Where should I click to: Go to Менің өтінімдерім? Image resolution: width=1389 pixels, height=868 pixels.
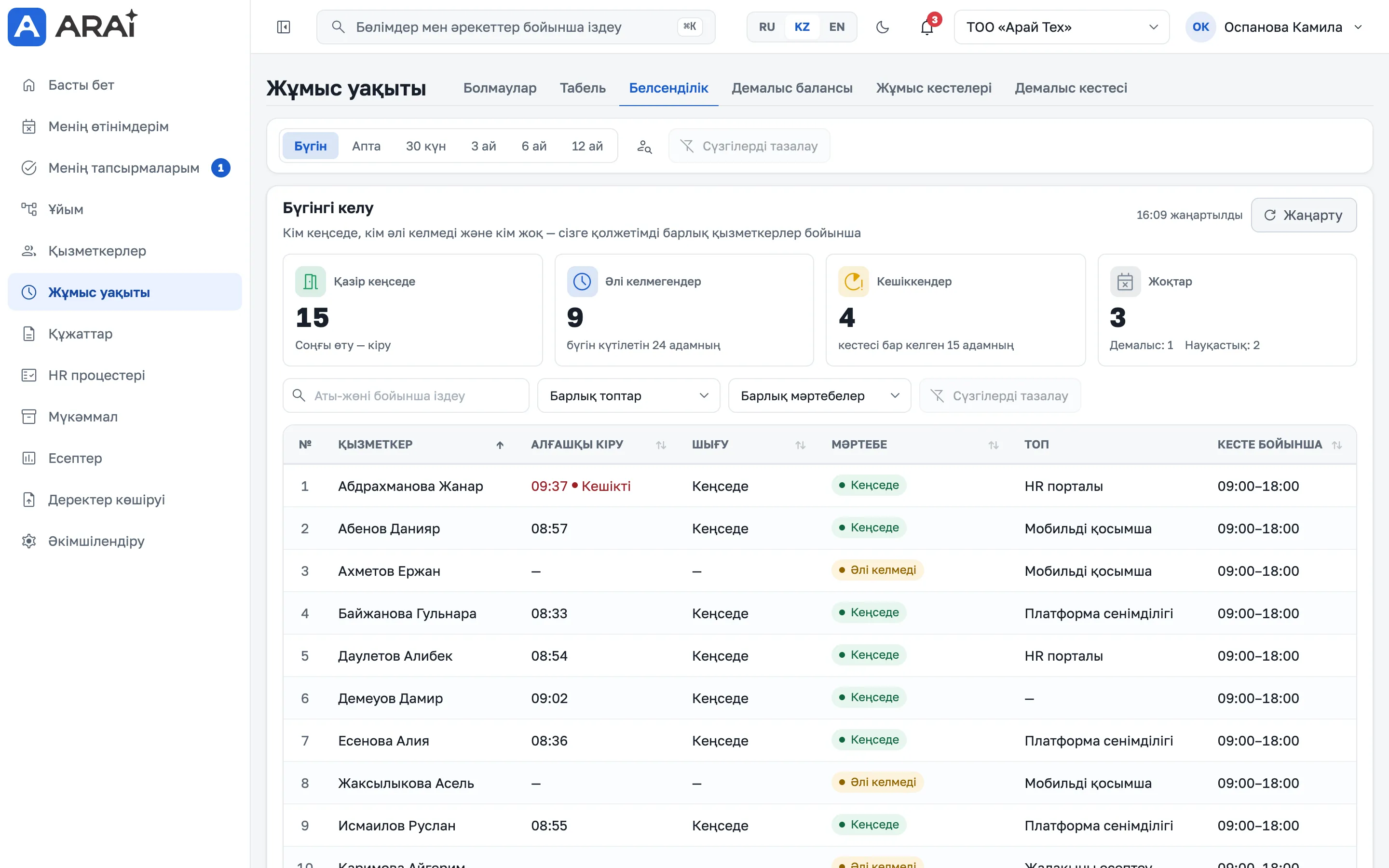tap(124, 126)
